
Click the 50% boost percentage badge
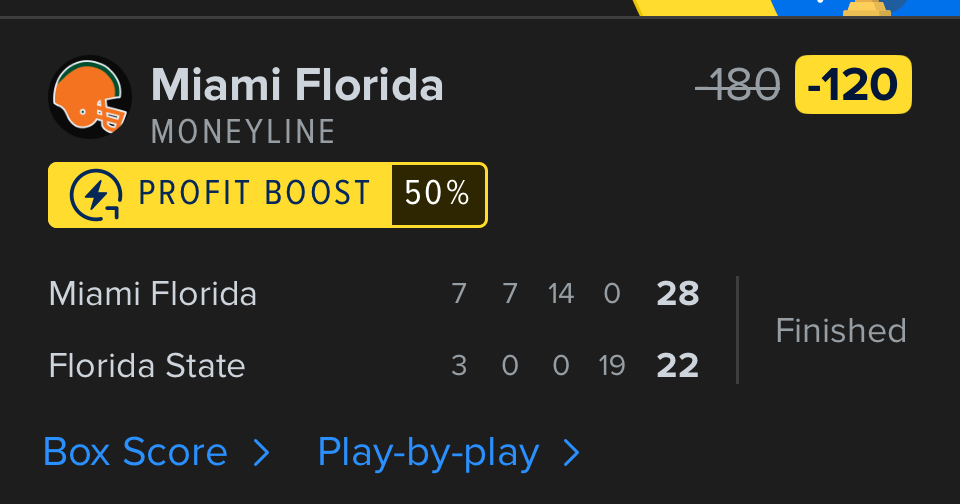[x=438, y=194]
